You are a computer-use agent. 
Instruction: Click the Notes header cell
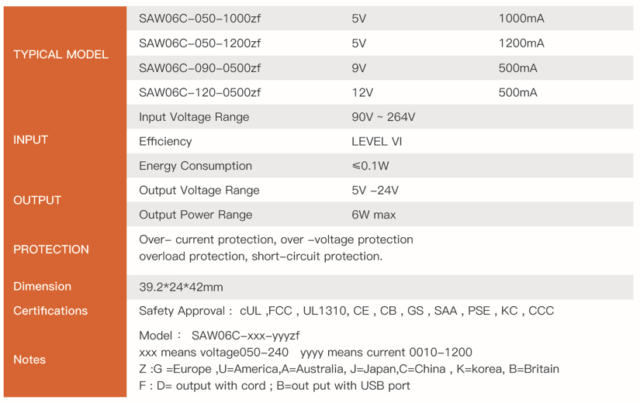click(x=30, y=359)
